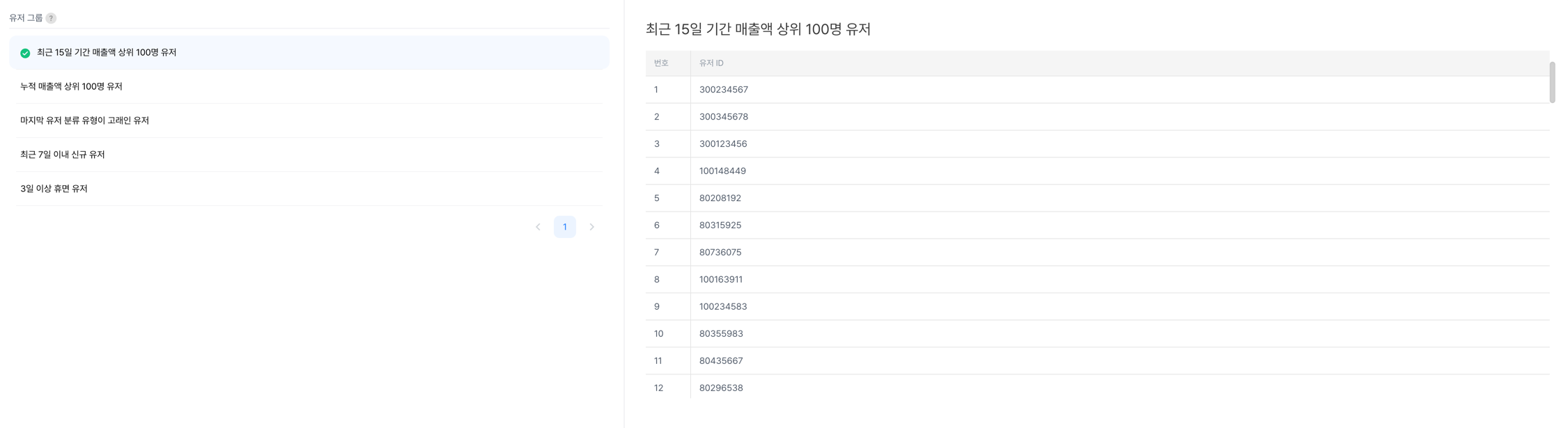Select the 최근 15일 기간 매출액 상위 100명 유저 group
Screen dimensions: 1568x428
[107, 53]
